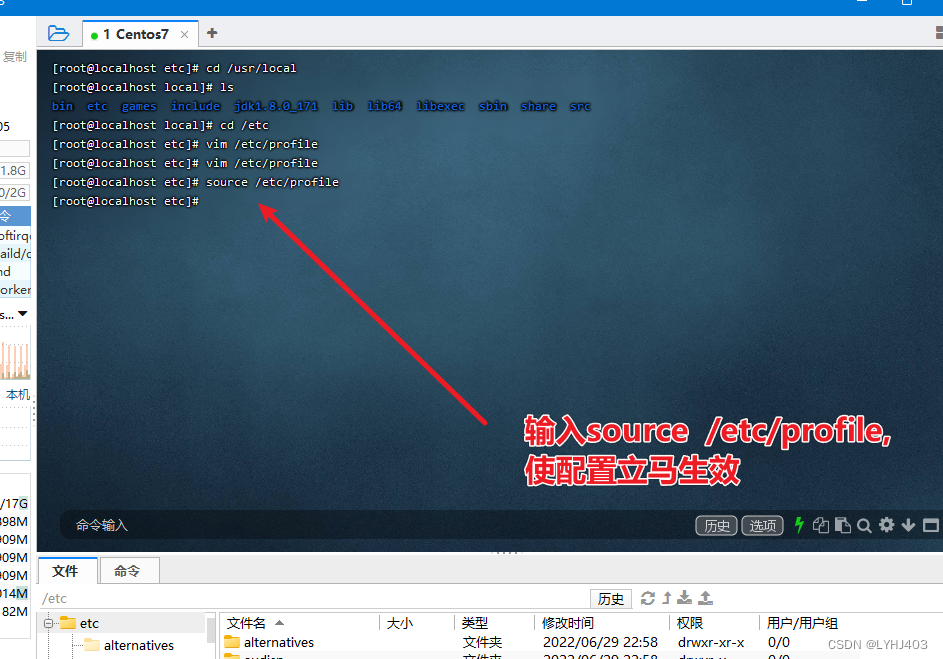943x659 pixels.
Task: Go to parent directory with up arrow icon
Action: point(668,598)
